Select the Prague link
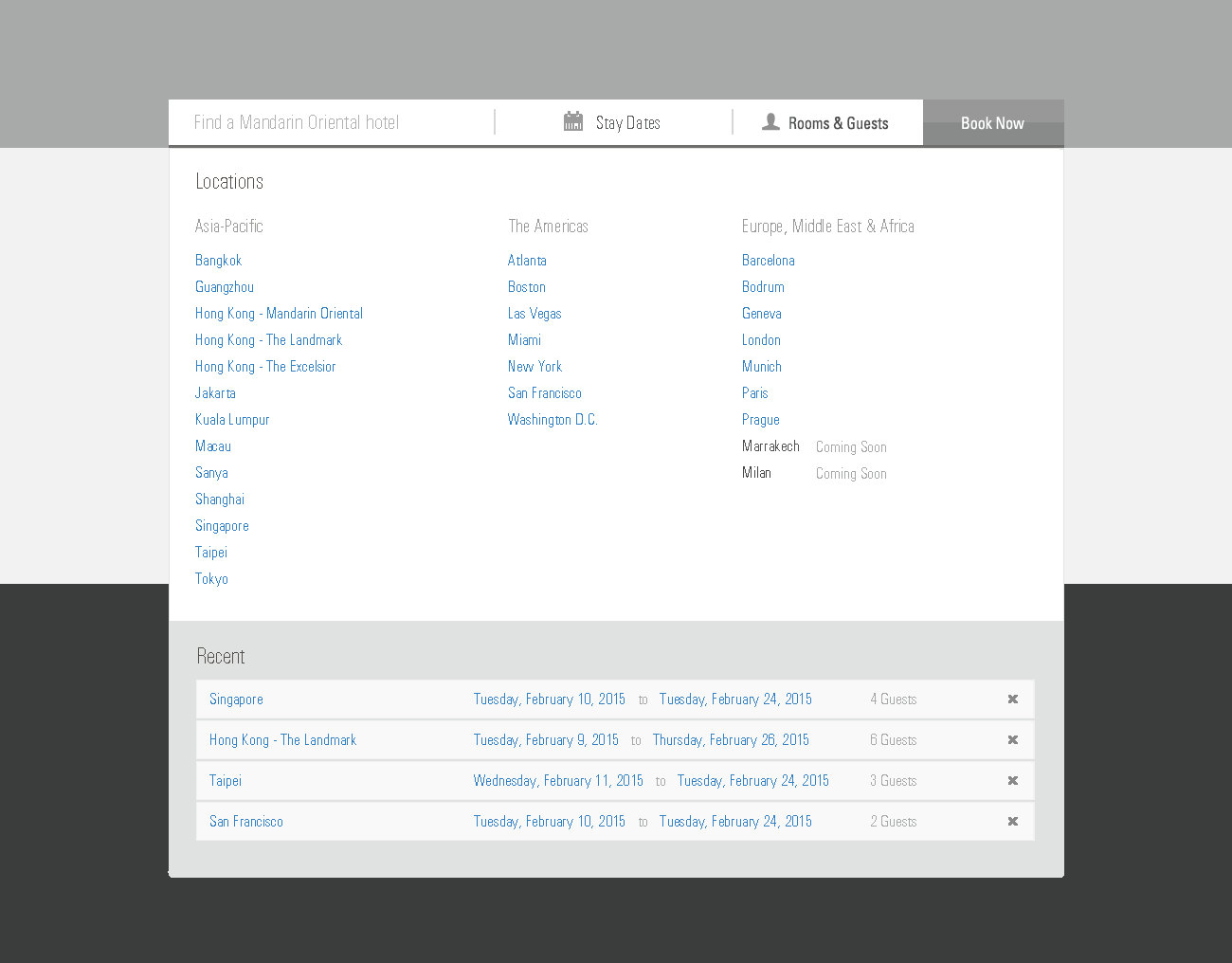 pyautogui.click(x=761, y=420)
